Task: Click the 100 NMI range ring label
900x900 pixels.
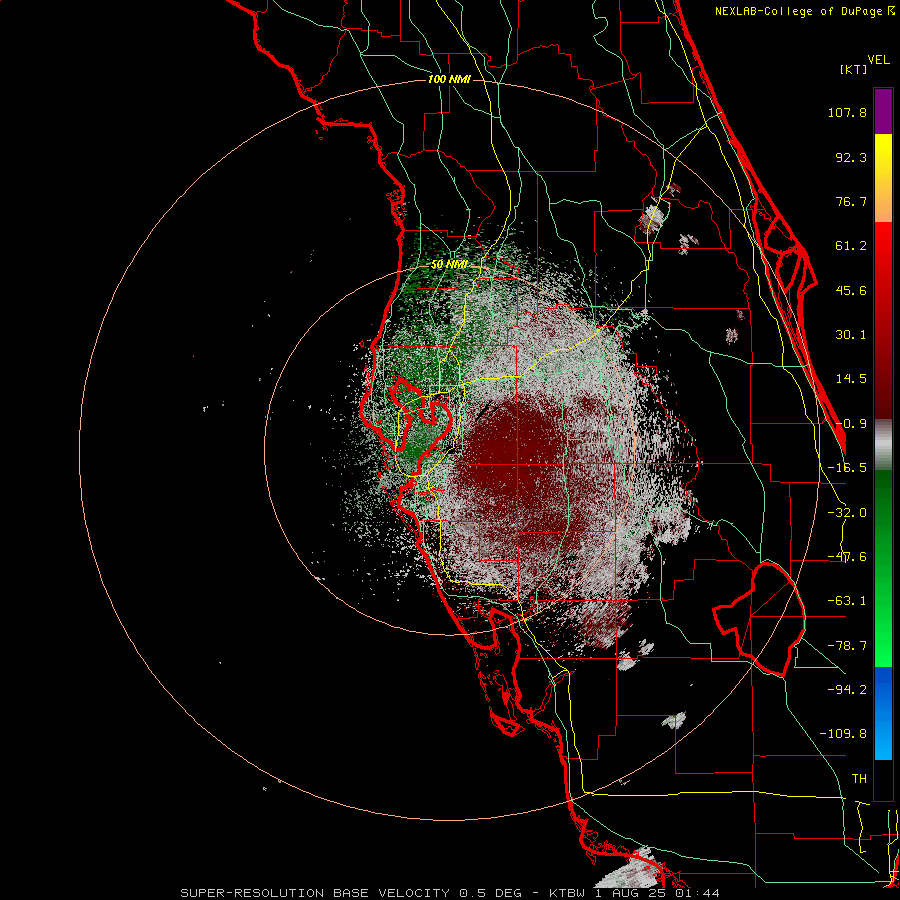Action: [449, 79]
